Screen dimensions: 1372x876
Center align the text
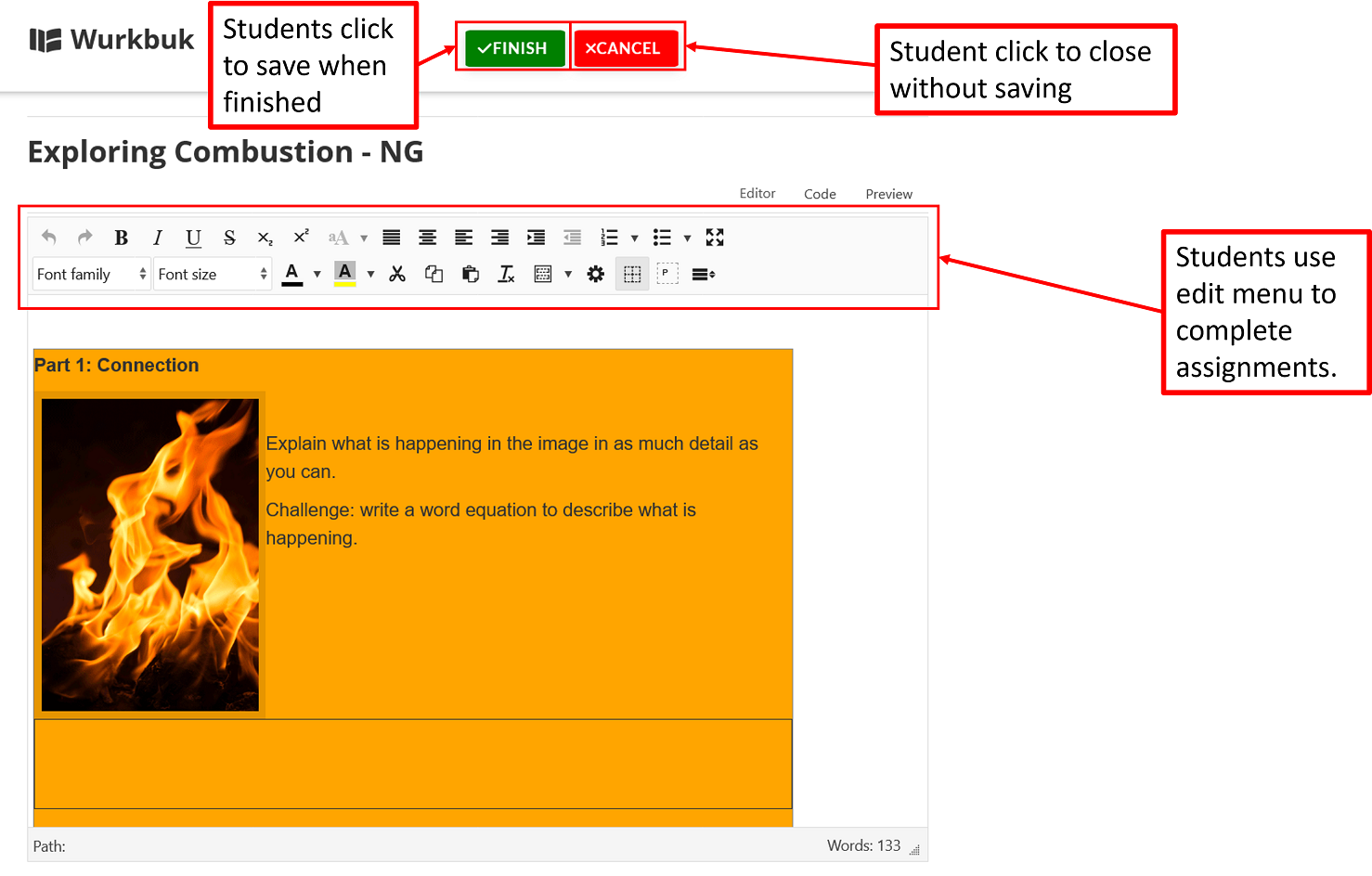coord(427,238)
